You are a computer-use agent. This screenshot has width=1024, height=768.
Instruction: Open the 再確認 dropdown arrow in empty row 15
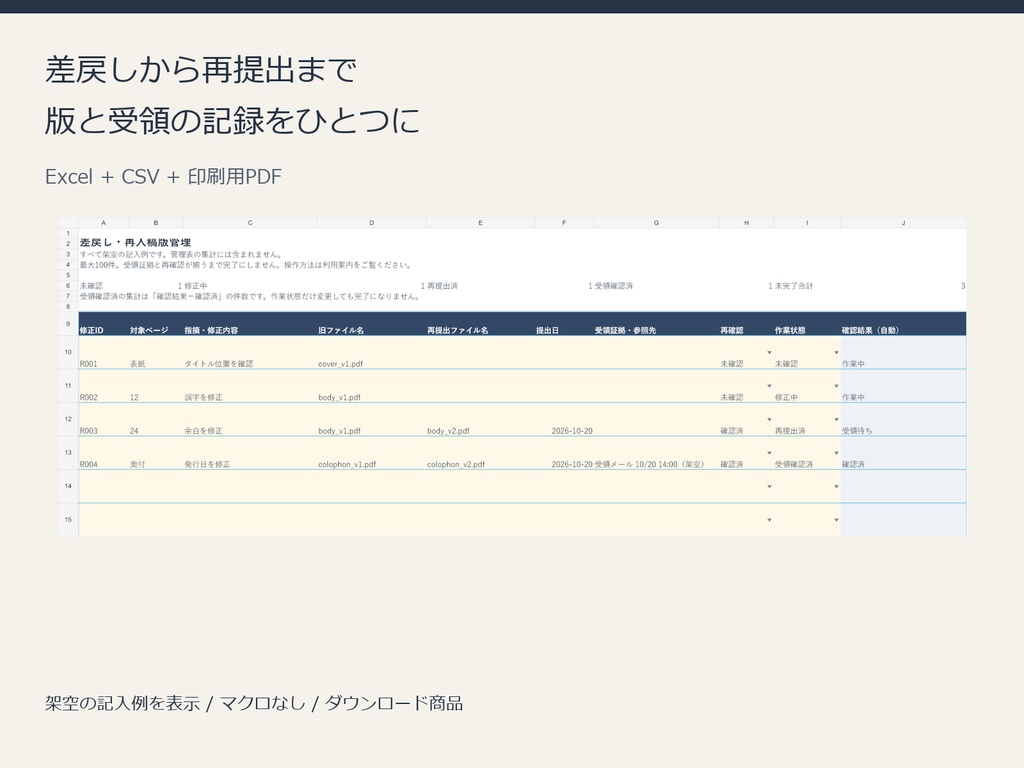coord(769,520)
